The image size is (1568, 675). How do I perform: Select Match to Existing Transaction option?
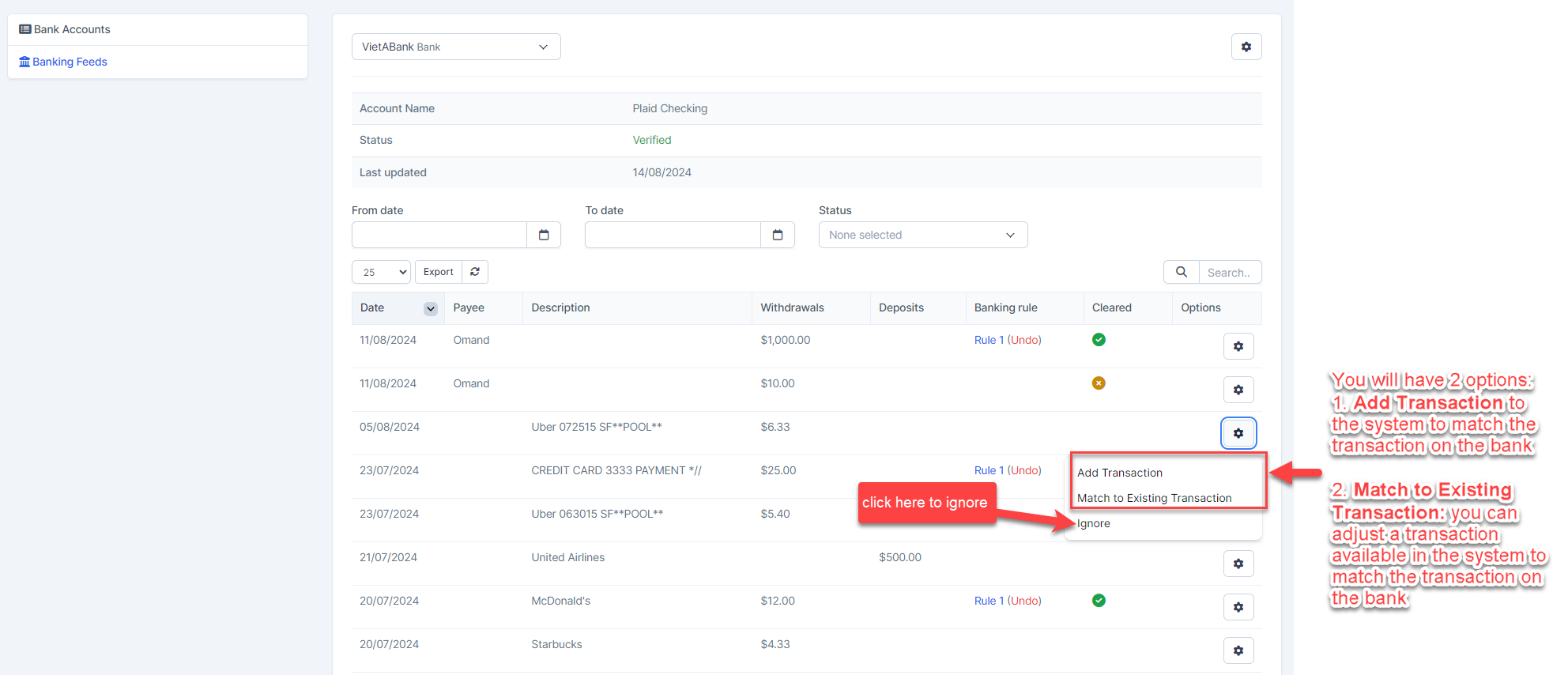tap(1154, 498)
